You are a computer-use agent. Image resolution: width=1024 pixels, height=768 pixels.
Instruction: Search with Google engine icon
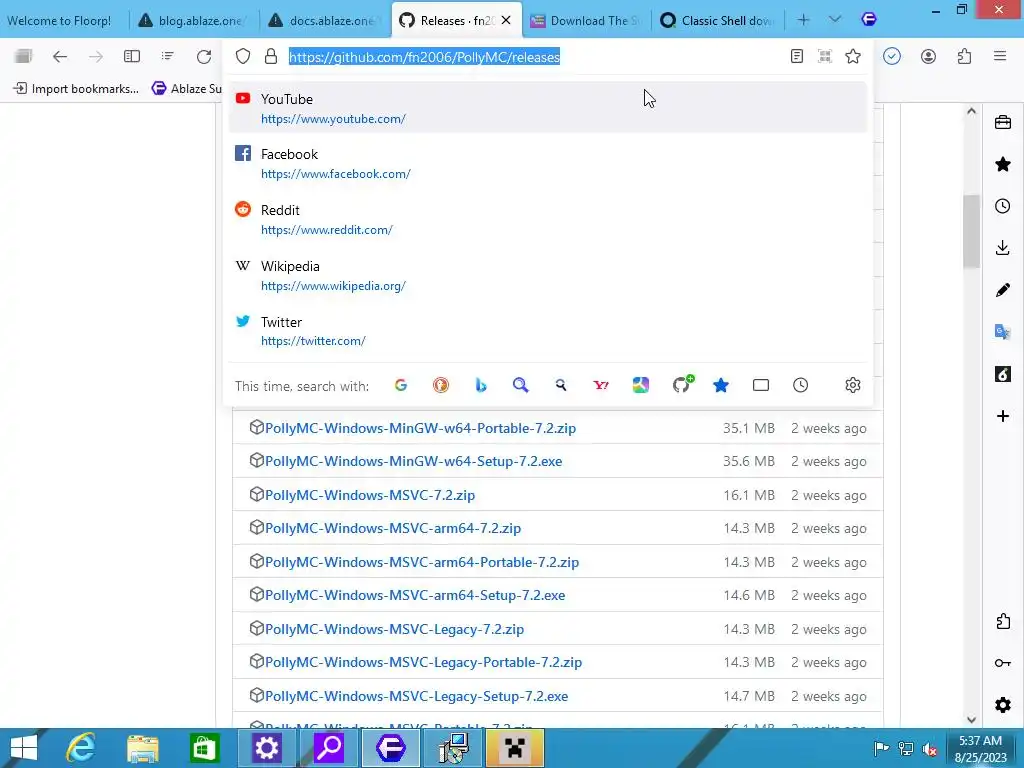401,385
